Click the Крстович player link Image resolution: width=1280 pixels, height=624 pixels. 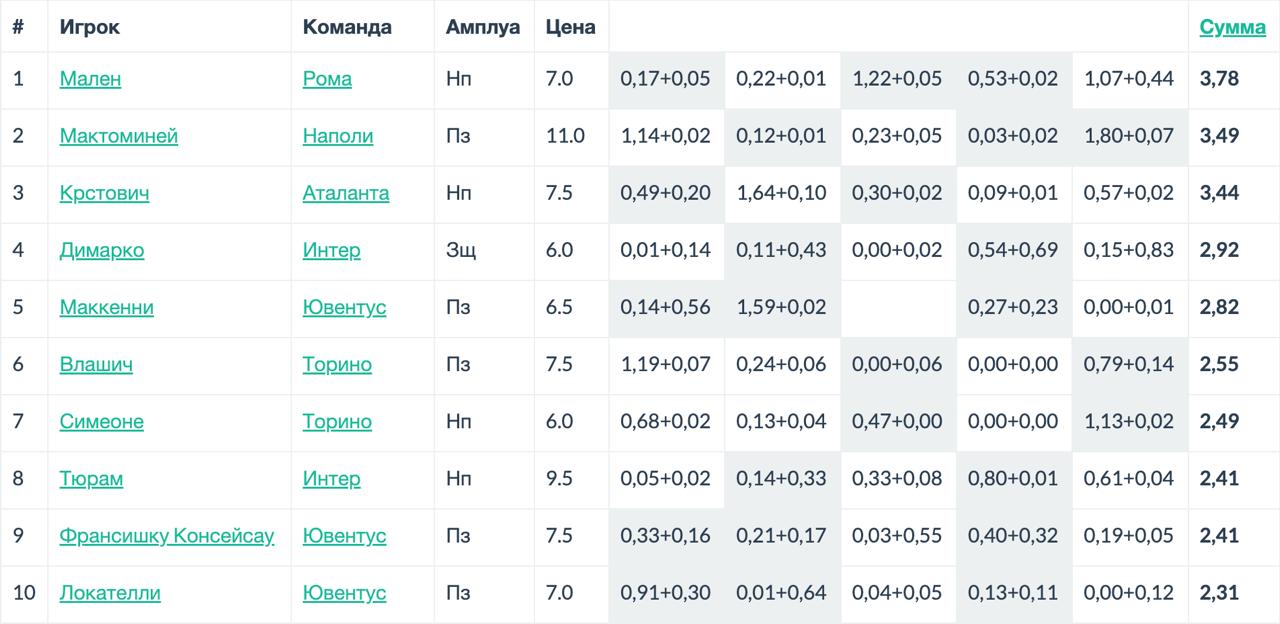(x=104, y=193)
